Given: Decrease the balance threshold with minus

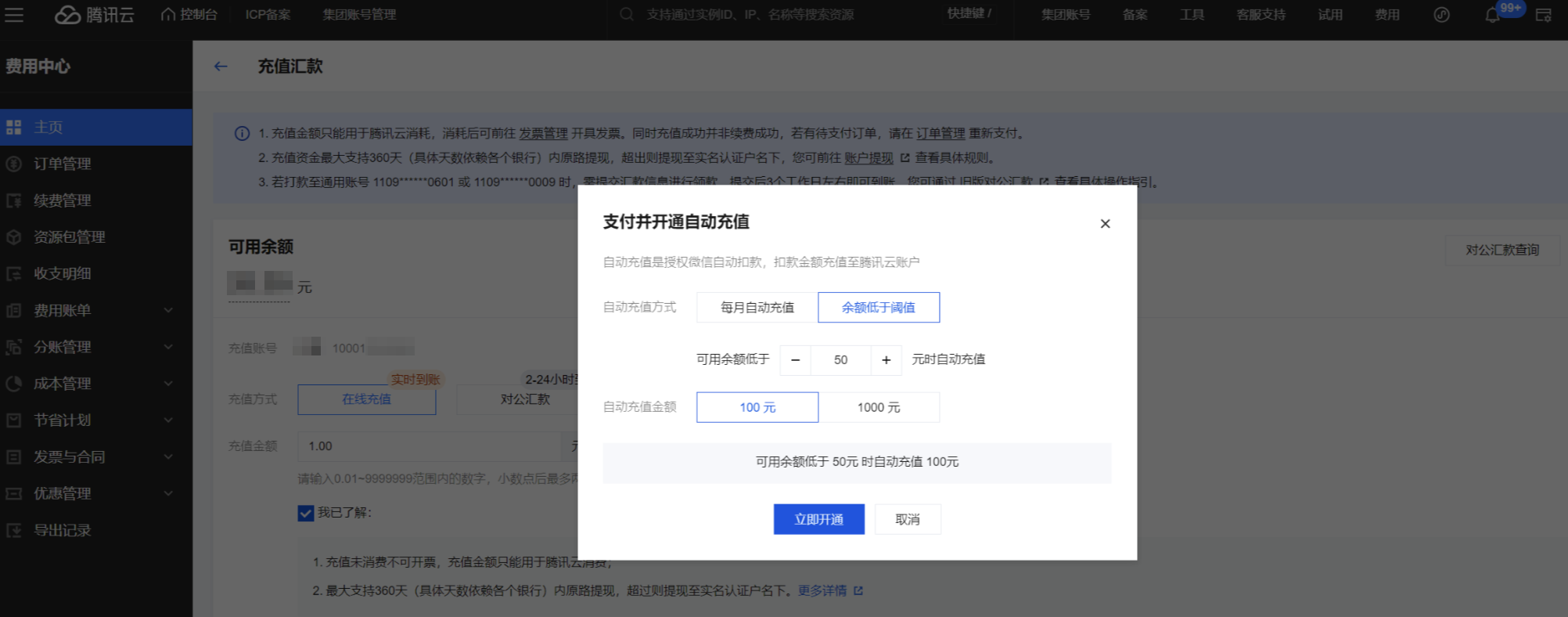Looking at the screenshot, I should 796,360.
